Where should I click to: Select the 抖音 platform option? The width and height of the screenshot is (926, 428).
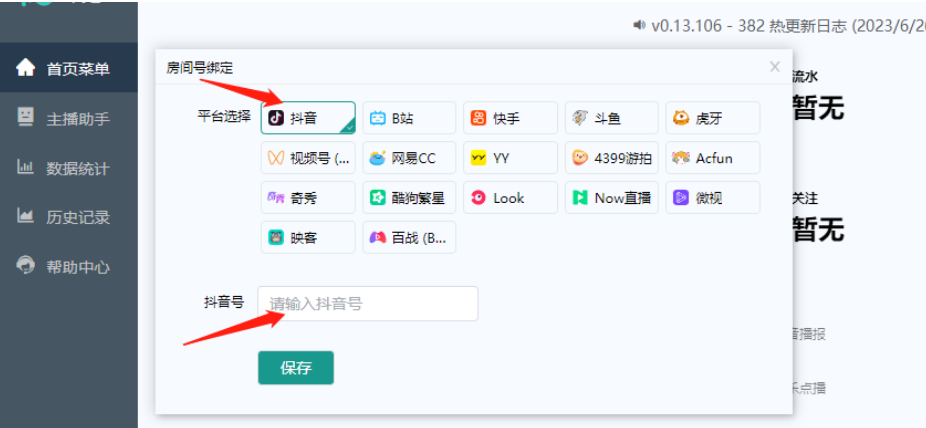307,118
